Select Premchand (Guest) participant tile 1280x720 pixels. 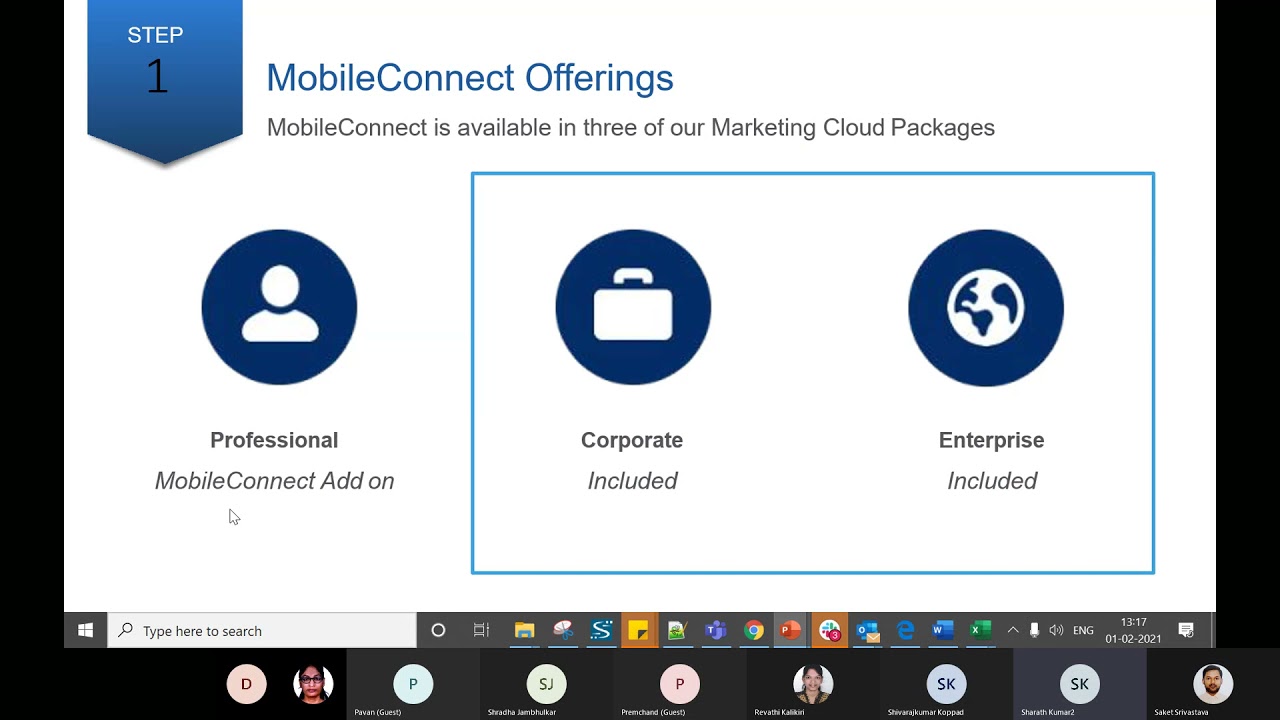pyautogui.click(x=679, y=684)
